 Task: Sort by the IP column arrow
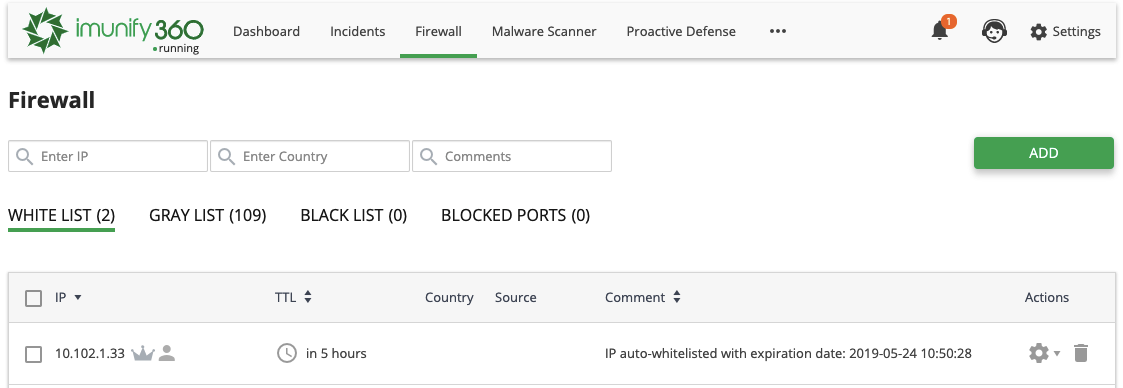pos(78,298)
